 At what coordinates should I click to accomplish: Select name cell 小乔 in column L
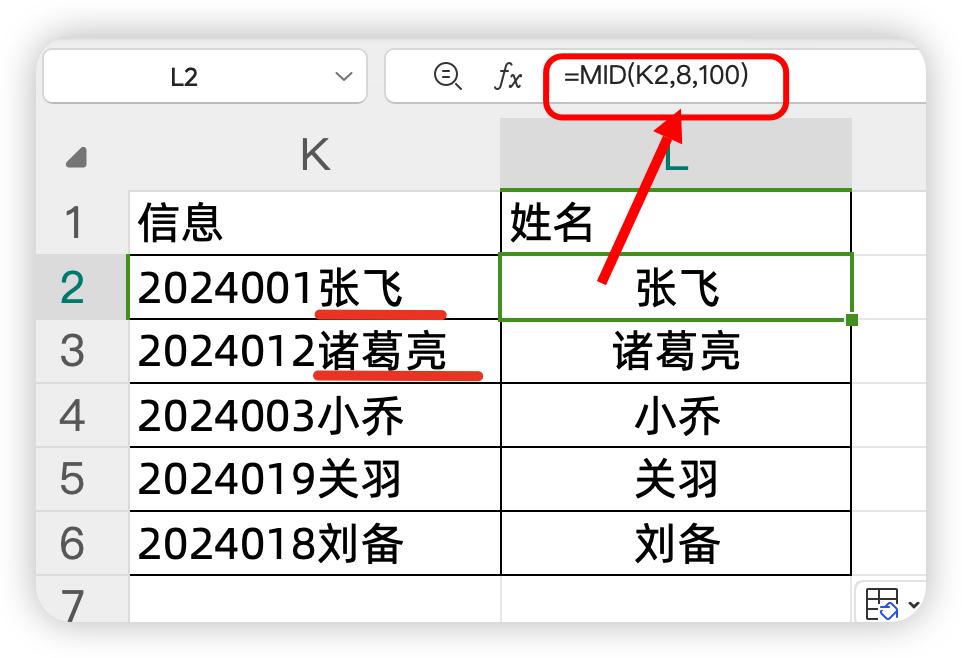[676, 416]
